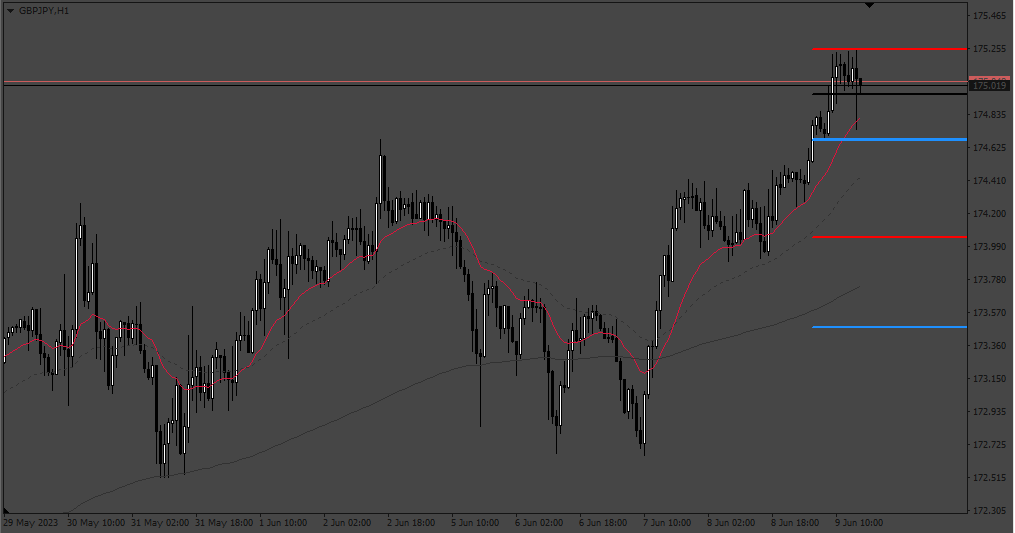Select the lower blue horizontal line near 173.570
Screen dimensions: 1015x533
[x=889, y=327]
